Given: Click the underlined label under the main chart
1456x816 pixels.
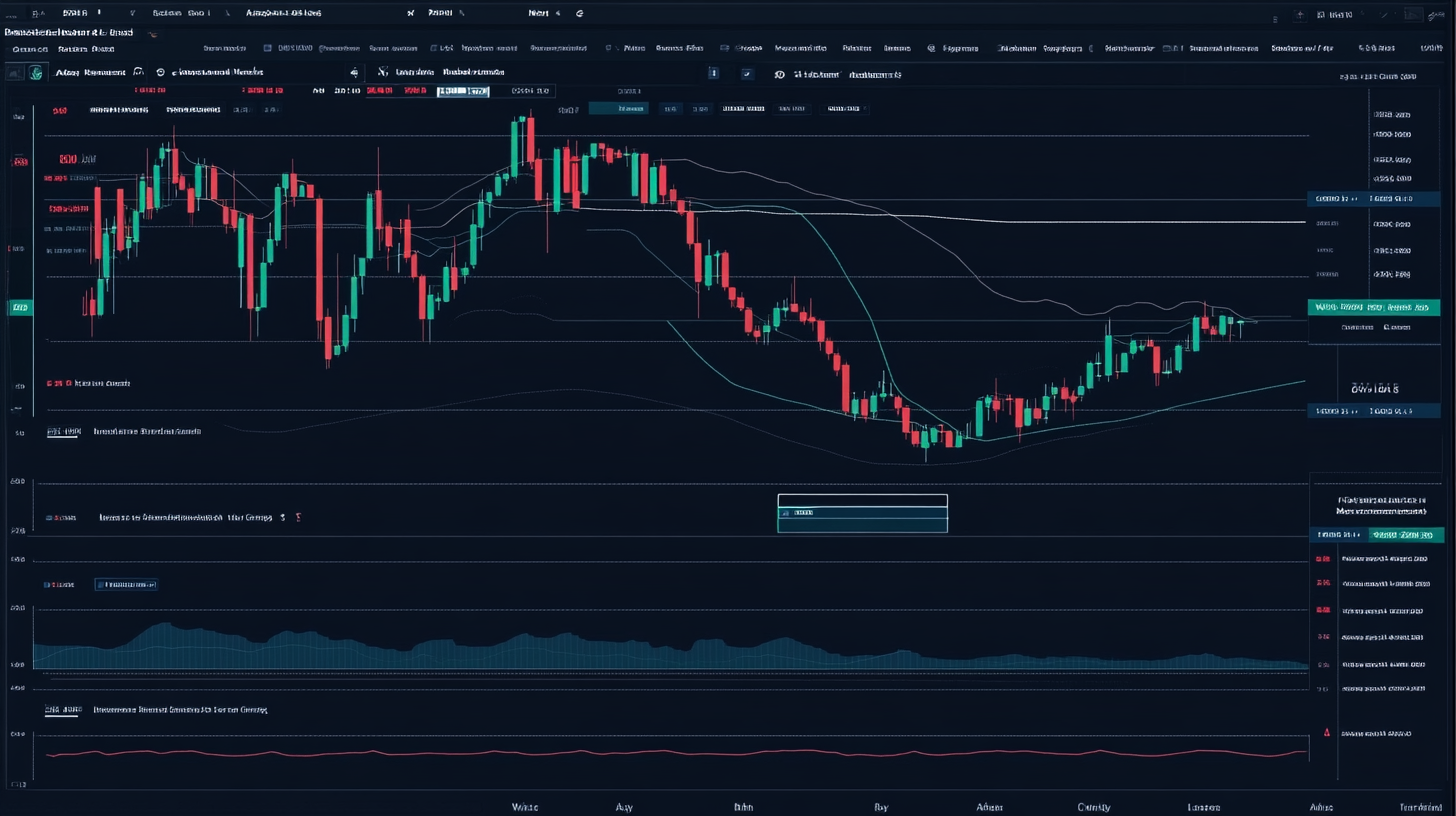Looking at the screenshot, I should pyautogui.click(x=63, y=432).
